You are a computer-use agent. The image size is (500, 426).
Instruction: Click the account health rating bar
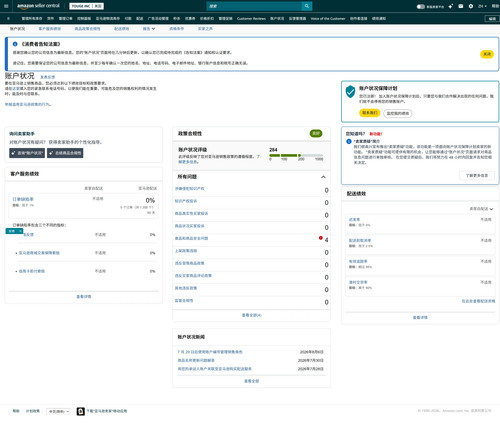tap(296, 155)
